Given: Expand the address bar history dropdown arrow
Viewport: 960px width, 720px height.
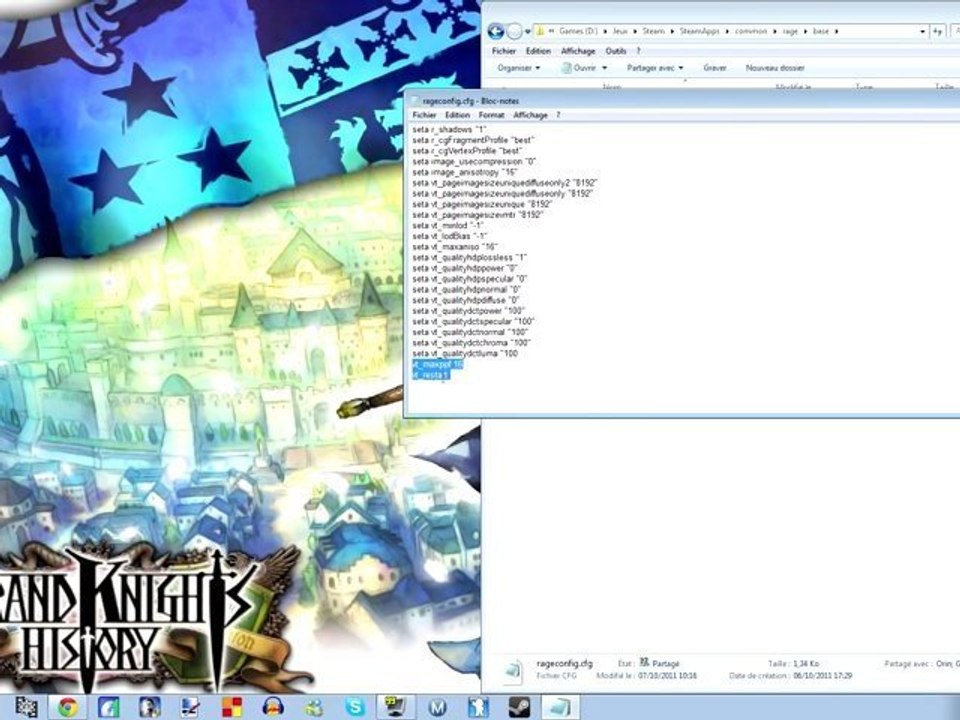Looking at the screenshot, I should [x=922, y=31].
